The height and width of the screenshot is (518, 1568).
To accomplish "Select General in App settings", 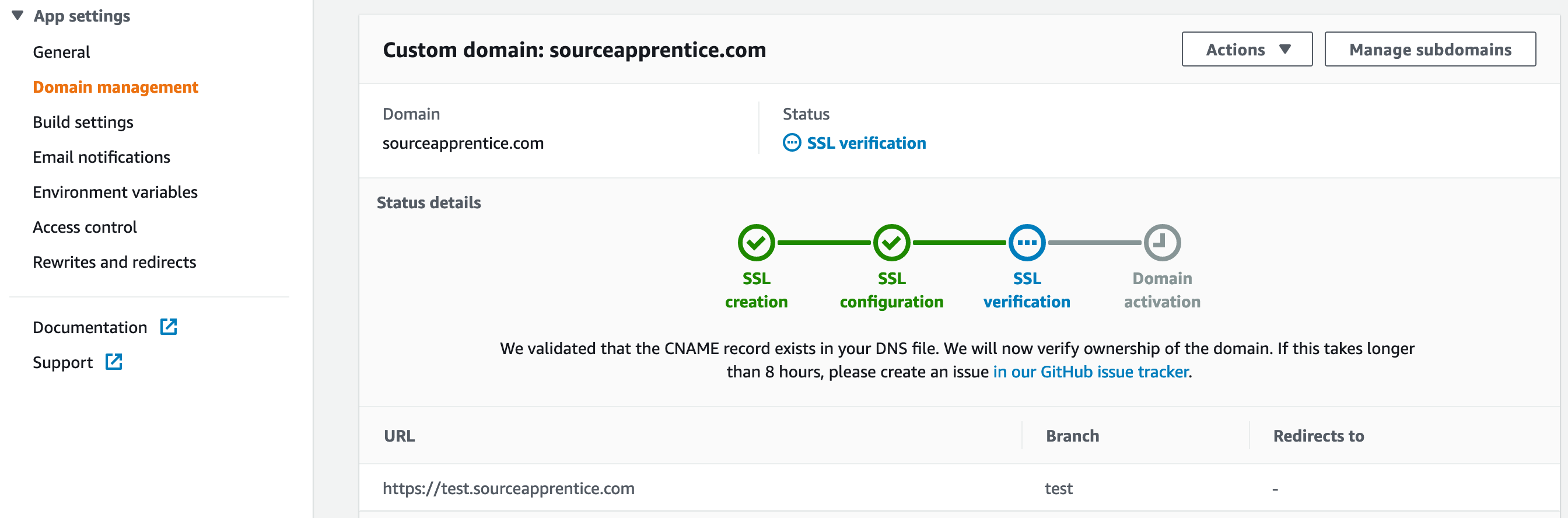I will [61, 52].
